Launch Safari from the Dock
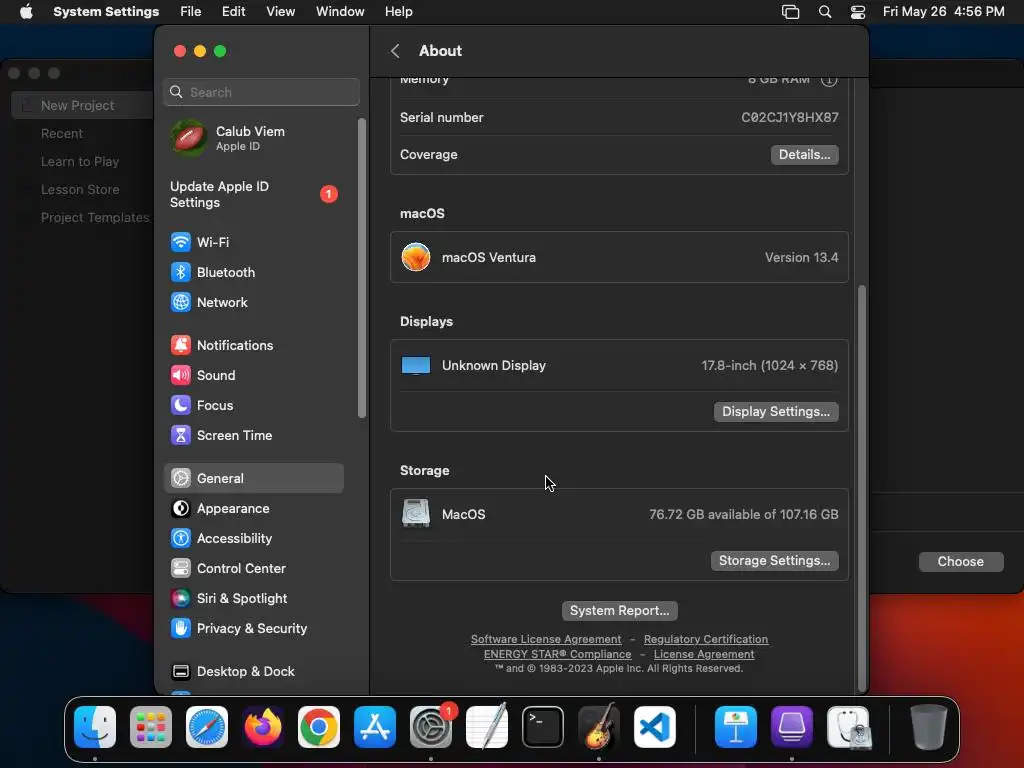1024x768 pixels. (x=207, y=727)
